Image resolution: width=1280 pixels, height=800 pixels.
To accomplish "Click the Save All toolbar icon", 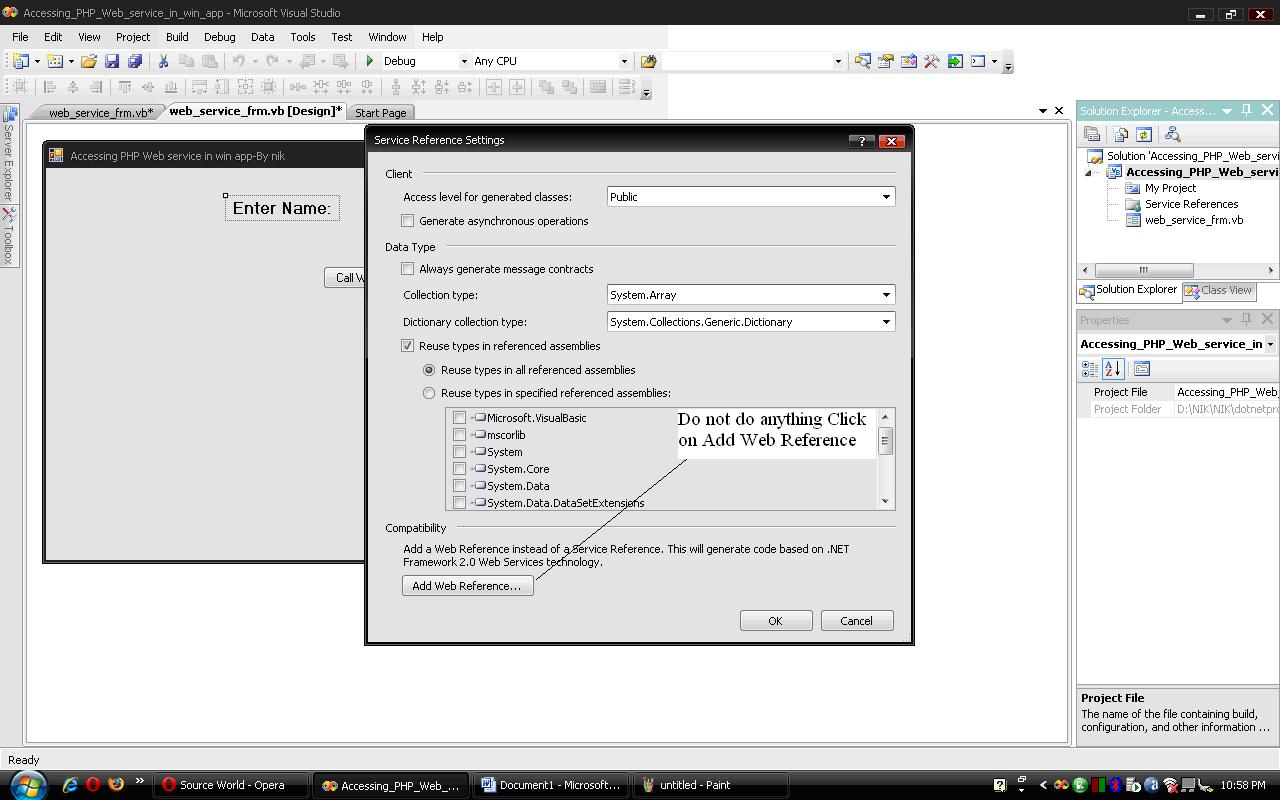I will click(135, 61).
